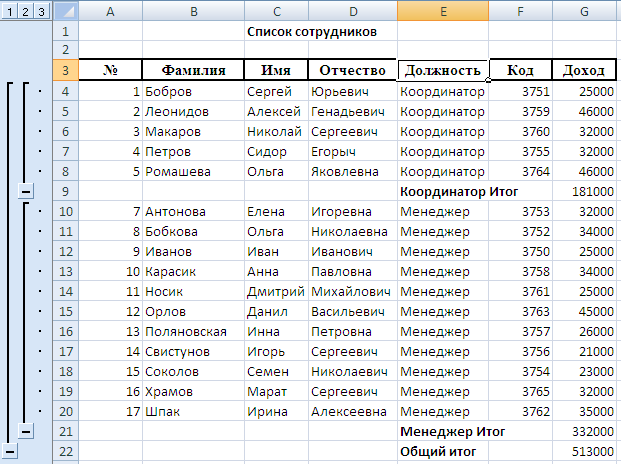Viewport: 621px width, 464px height.
Task: Select the cell Леонидов
Action: click(x=193, y=112)
